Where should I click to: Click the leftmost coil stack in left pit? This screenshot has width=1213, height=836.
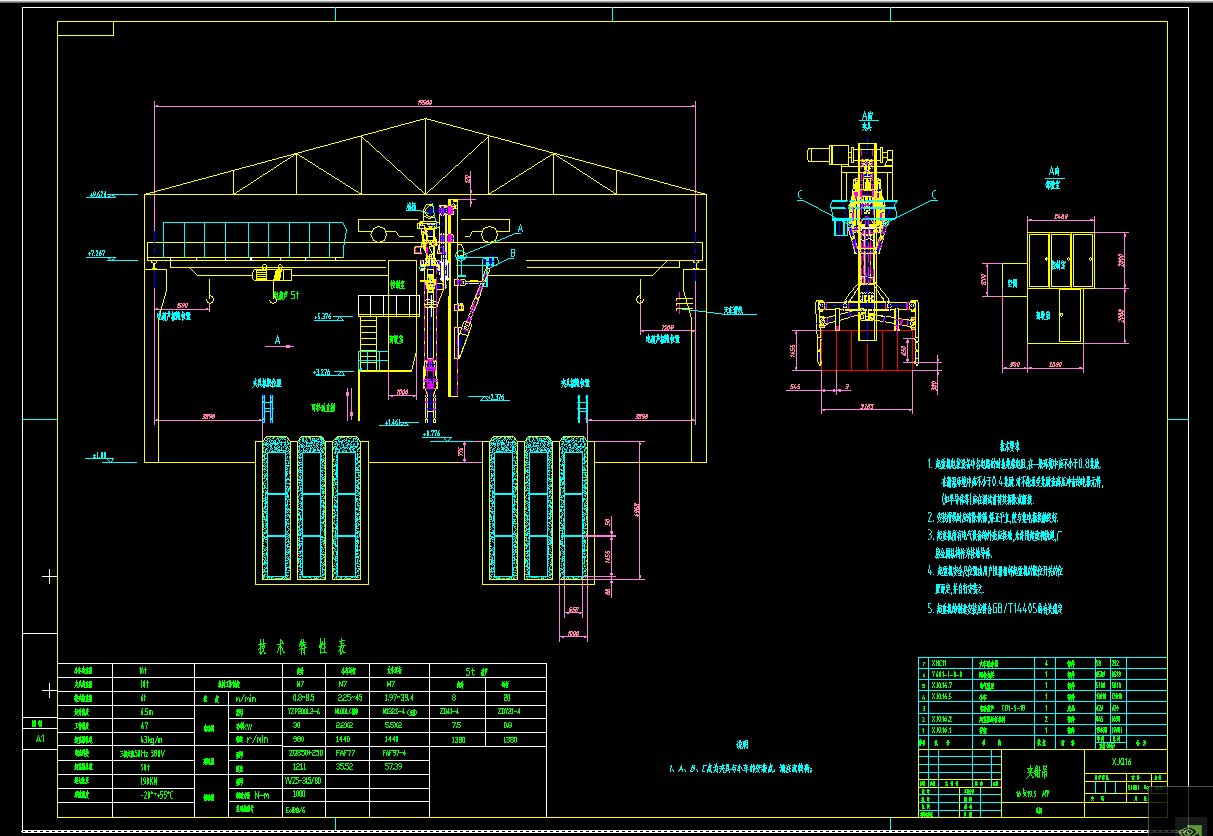(276, 509)
